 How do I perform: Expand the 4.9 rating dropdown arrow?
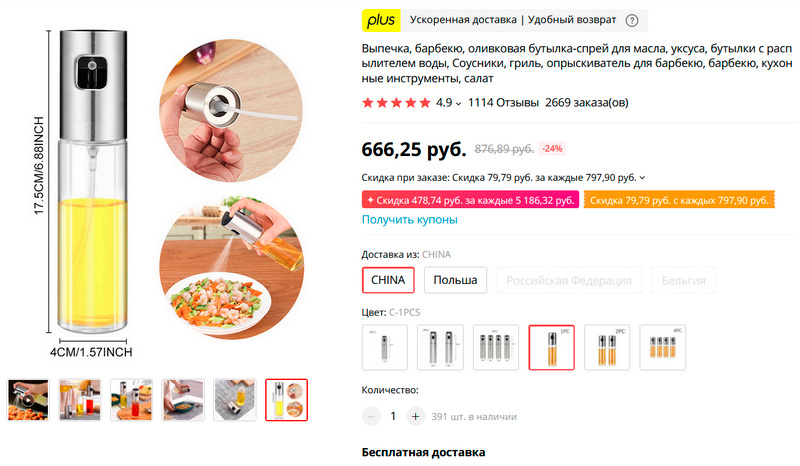point(458,103)
